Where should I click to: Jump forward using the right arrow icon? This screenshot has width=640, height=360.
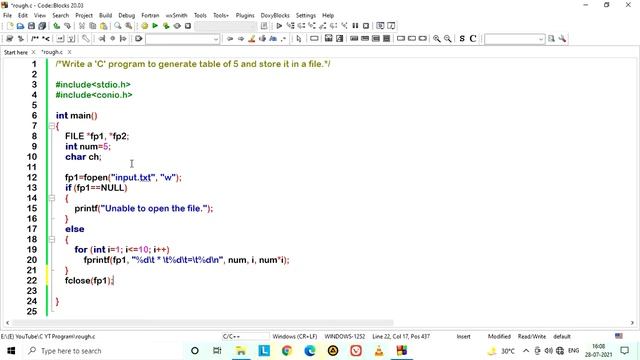(241, 38)
